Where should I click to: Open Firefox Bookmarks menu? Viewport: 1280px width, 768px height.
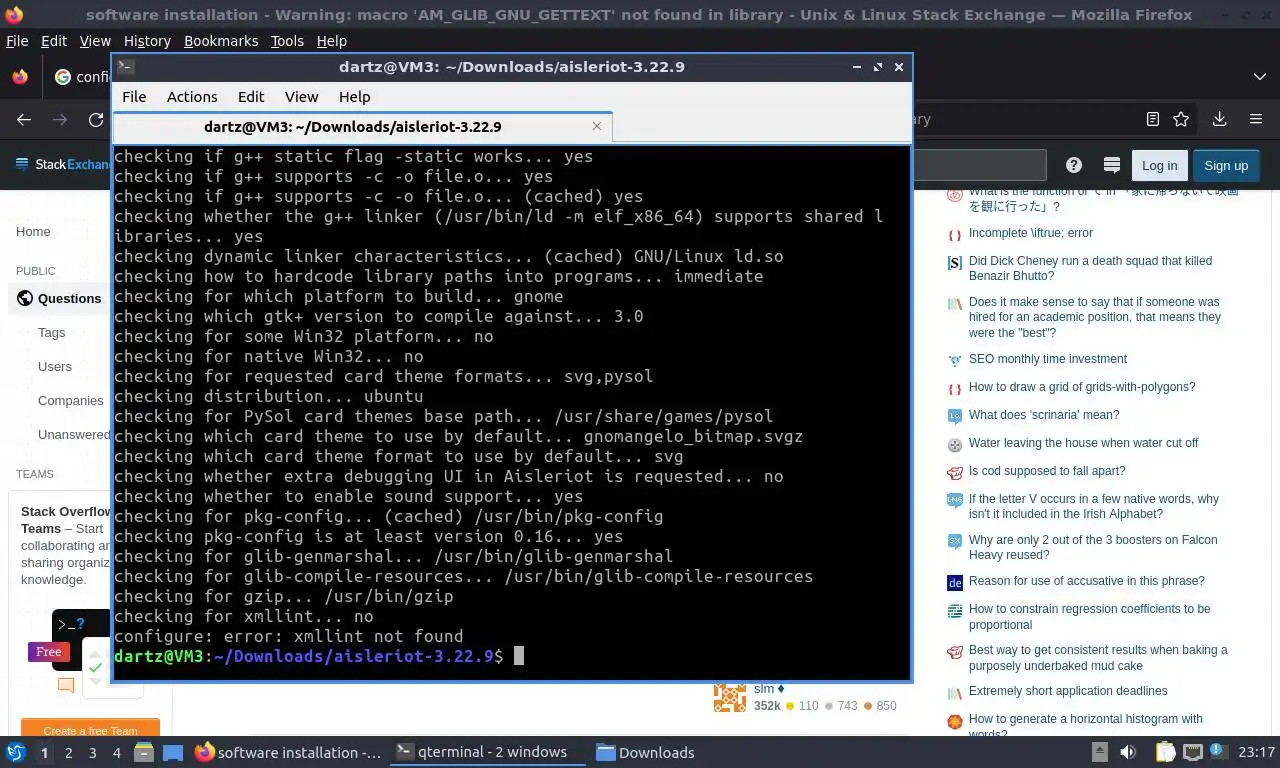click(221, 41)
